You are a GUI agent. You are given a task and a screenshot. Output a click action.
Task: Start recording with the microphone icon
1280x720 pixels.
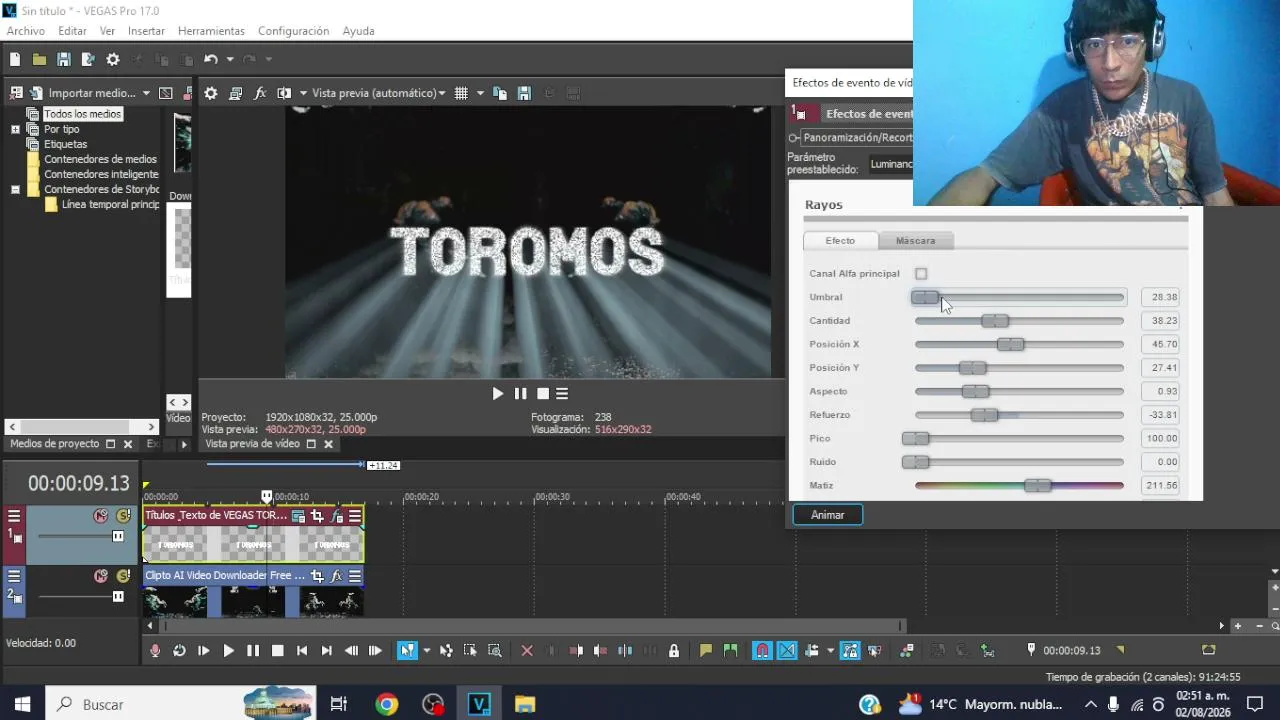tap(155, 651)
